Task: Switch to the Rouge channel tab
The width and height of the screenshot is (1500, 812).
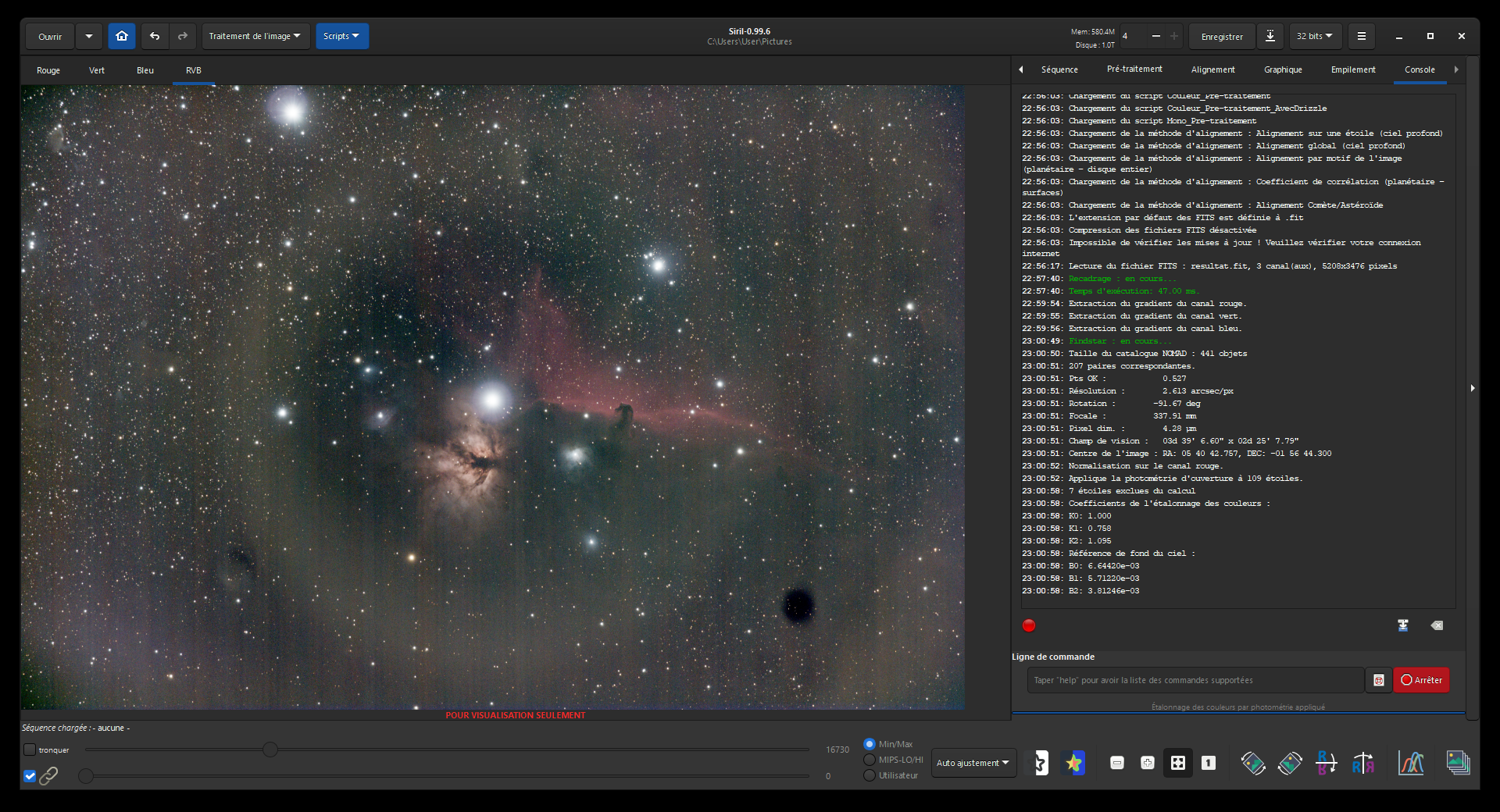Action: pos(48,70)
